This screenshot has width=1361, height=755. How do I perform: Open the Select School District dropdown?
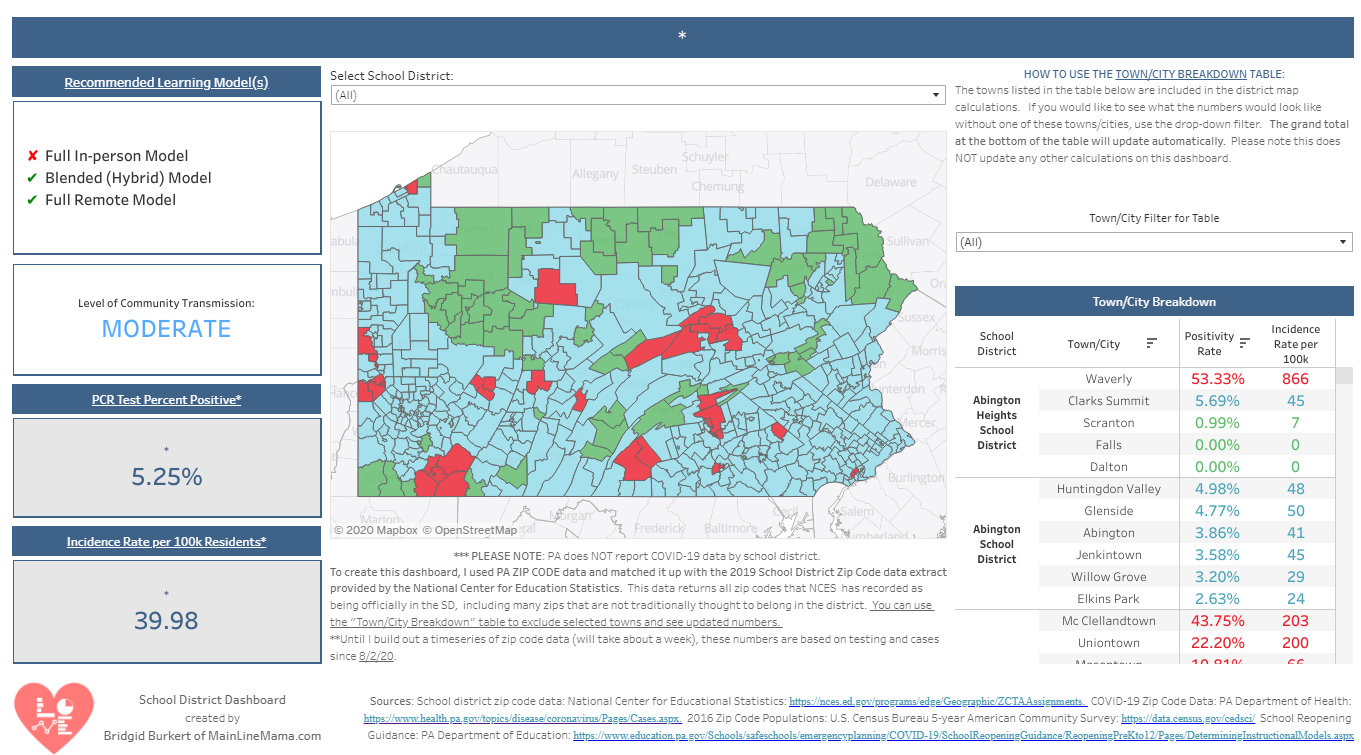click(638, 95)
